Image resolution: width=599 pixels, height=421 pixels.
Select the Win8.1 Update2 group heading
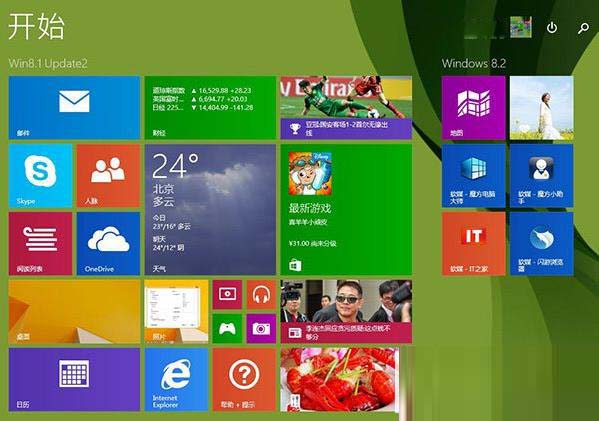(48, 63)
